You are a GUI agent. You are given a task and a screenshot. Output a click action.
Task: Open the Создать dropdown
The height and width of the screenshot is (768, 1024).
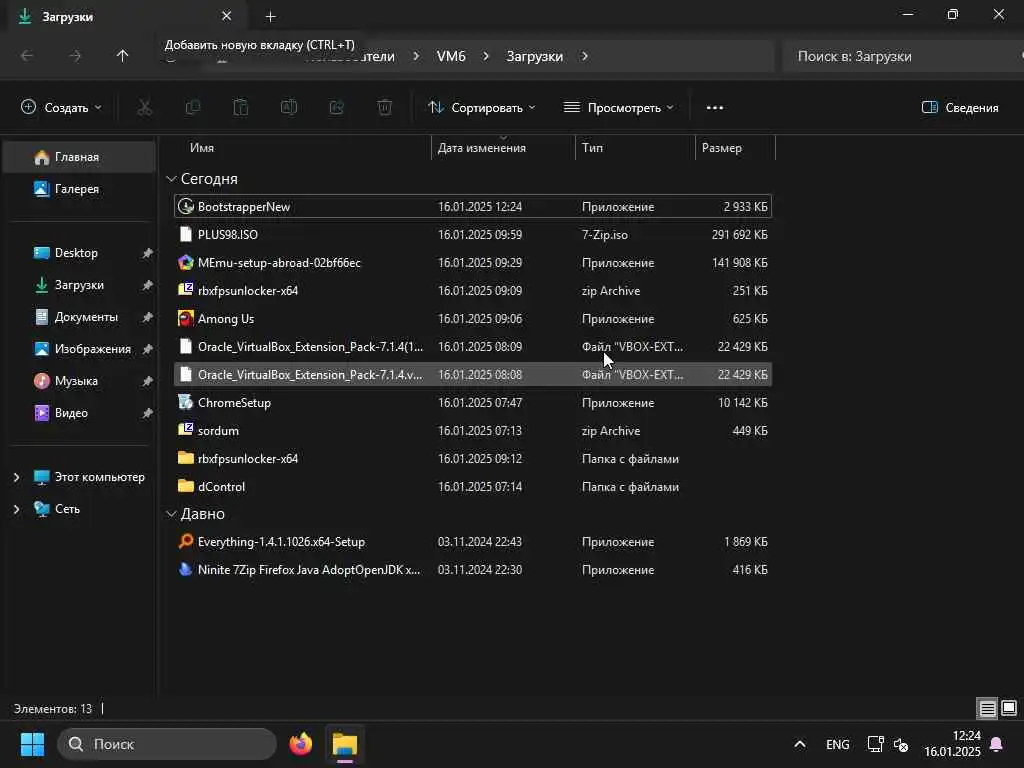61,107
